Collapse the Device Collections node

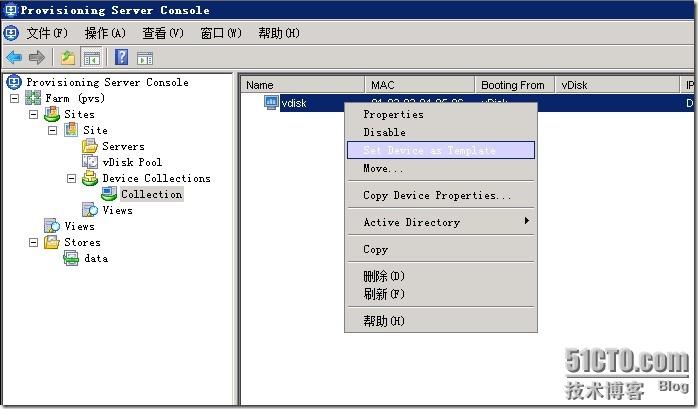[x=71, y=178]
